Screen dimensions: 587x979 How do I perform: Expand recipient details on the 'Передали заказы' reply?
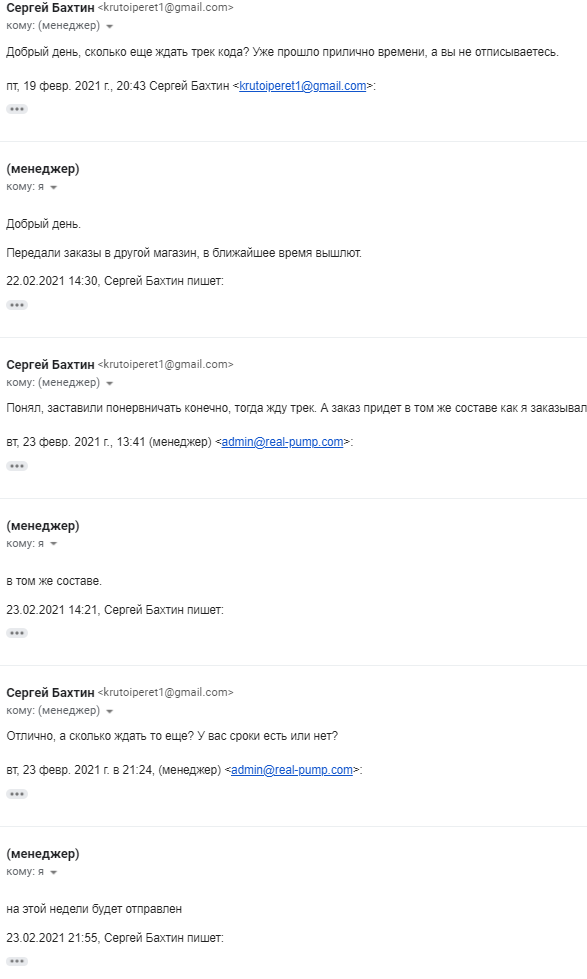pos(54,187)
